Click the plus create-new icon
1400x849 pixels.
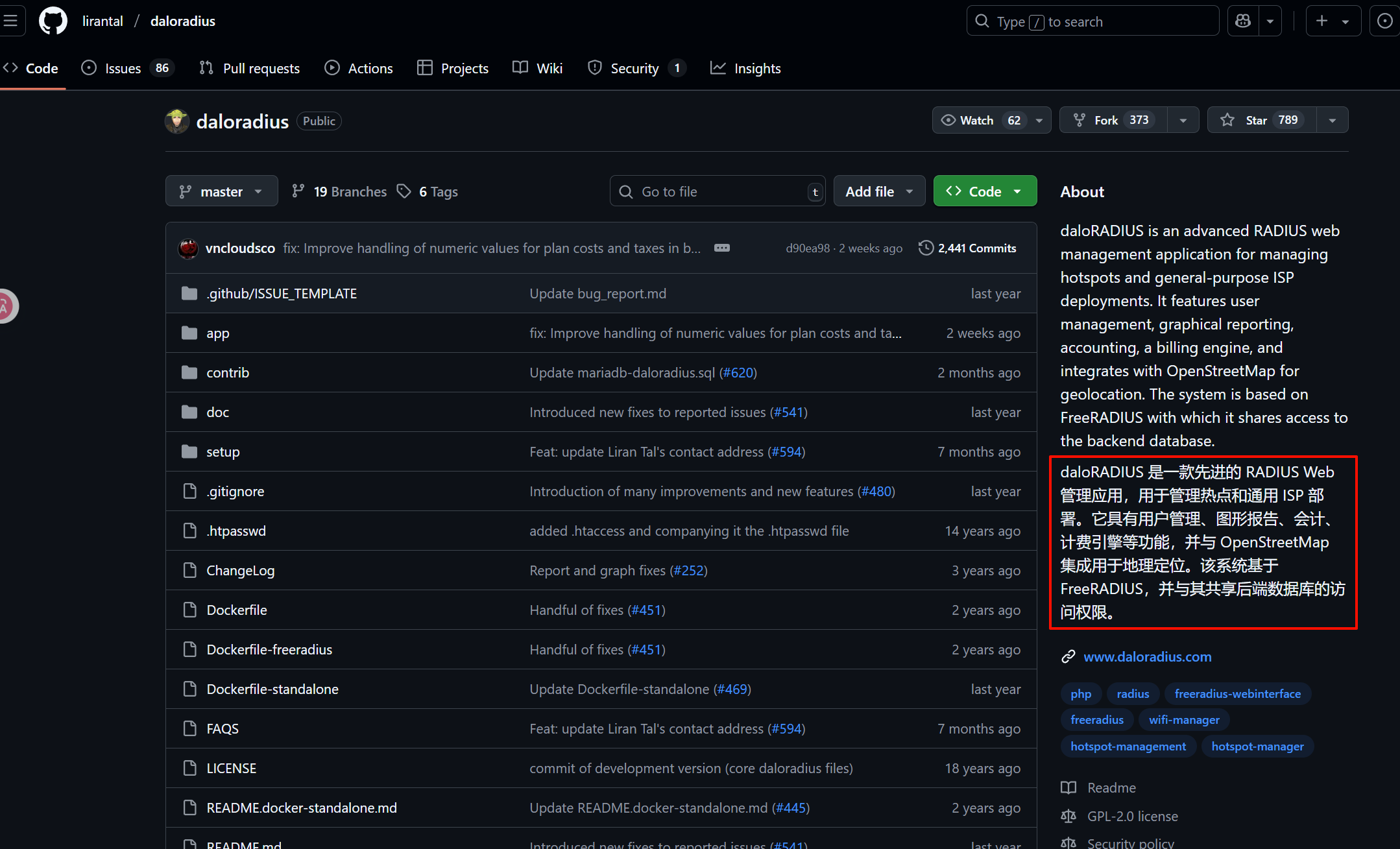pyautogui.click(x=1322, y=21)
